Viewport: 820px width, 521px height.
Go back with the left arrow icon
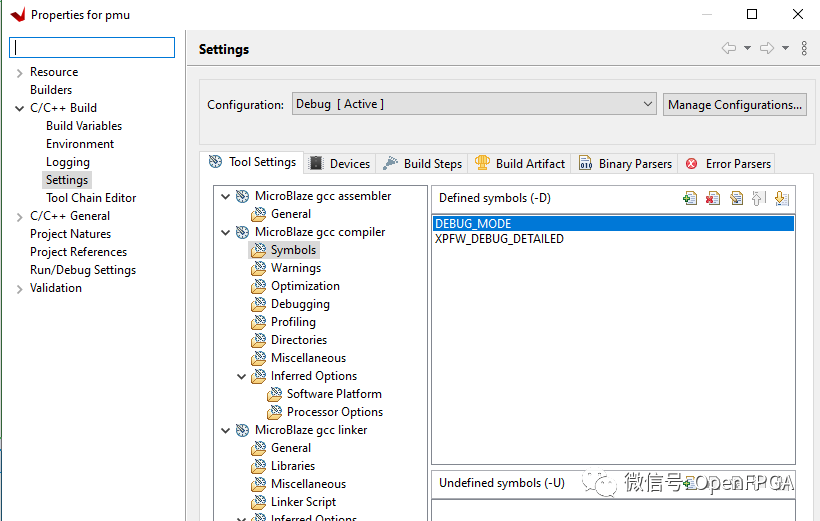click(x=729, y=49)
